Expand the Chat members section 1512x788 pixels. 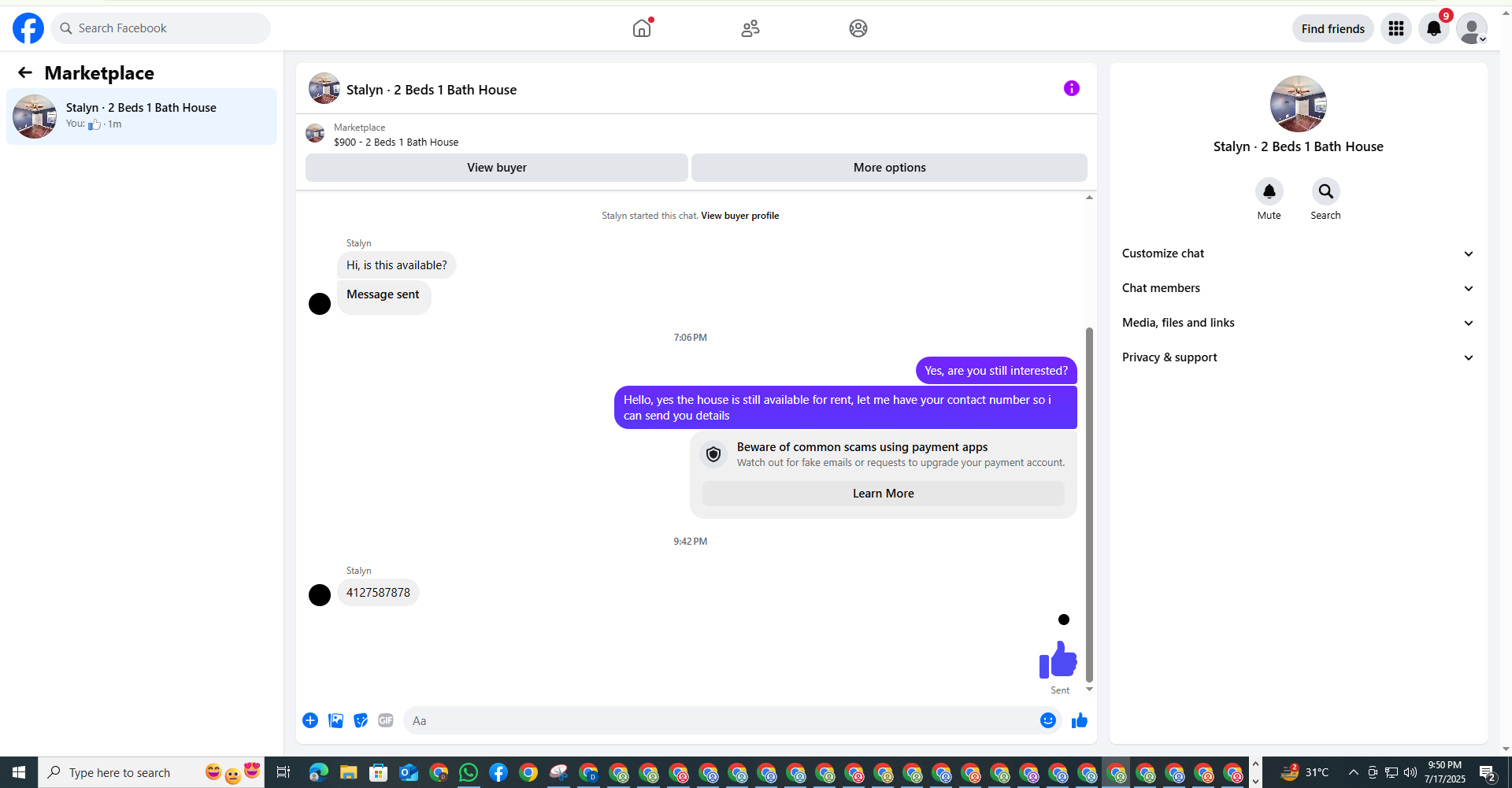tap(1299, 288)
